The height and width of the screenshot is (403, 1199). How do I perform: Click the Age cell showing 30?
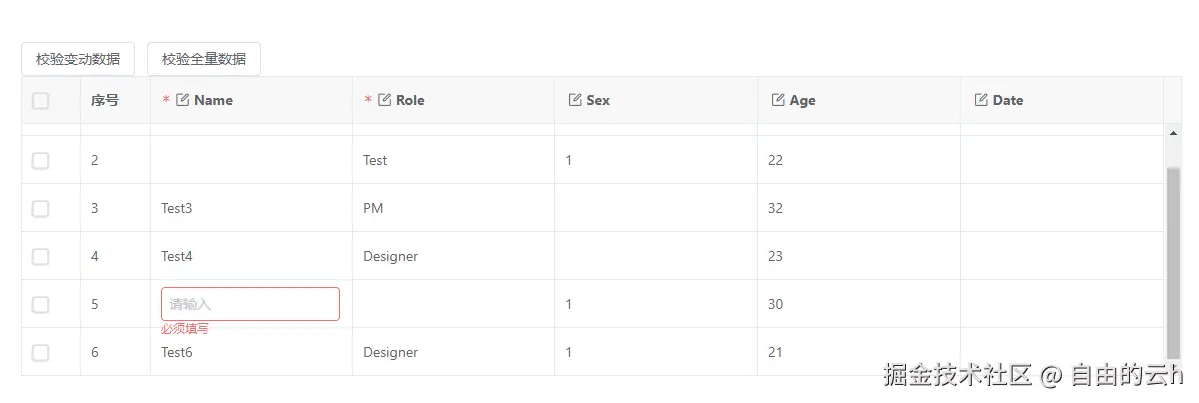point(776,304)
